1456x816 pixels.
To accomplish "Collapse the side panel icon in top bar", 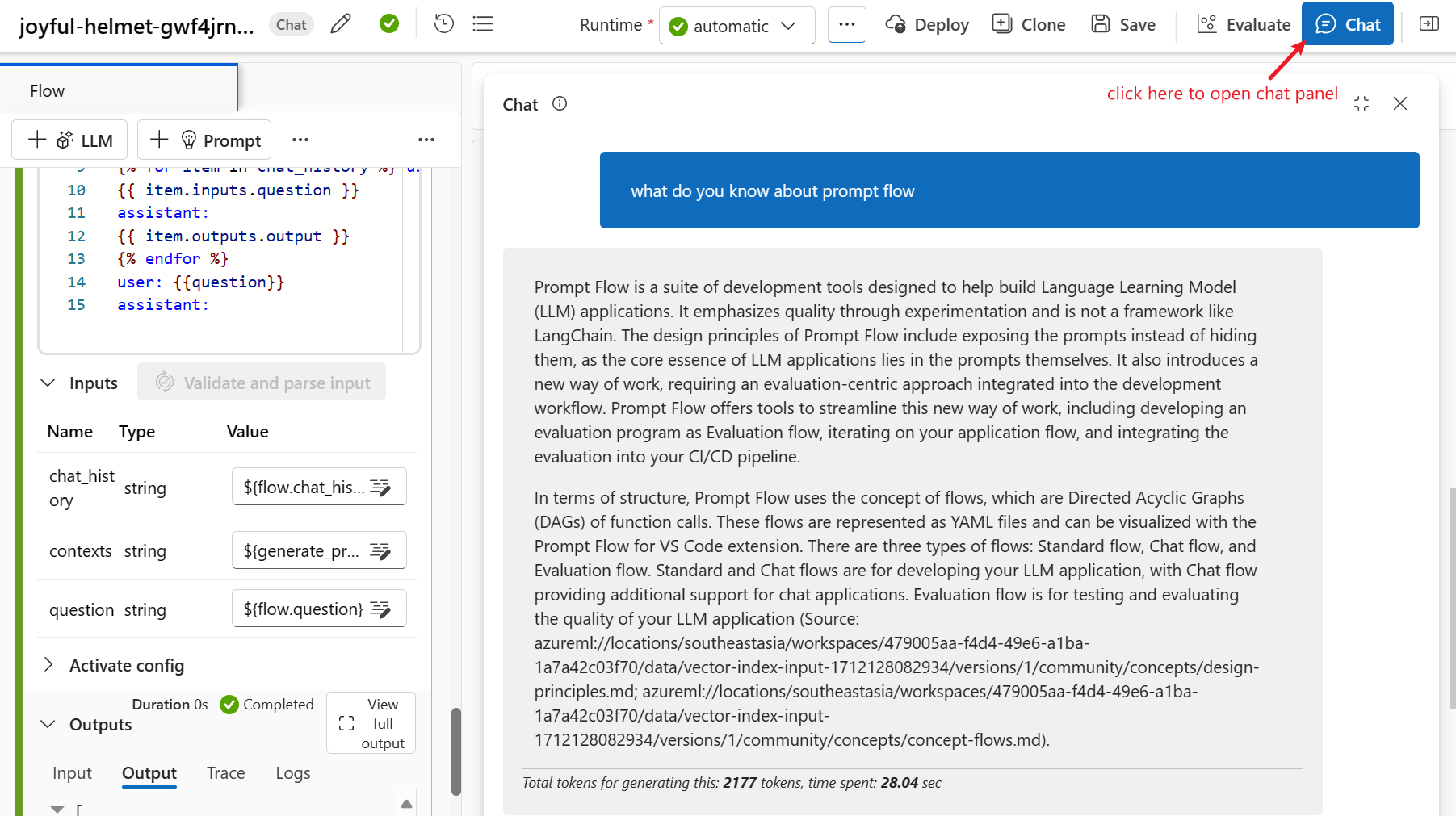I will coord(1429,24).
